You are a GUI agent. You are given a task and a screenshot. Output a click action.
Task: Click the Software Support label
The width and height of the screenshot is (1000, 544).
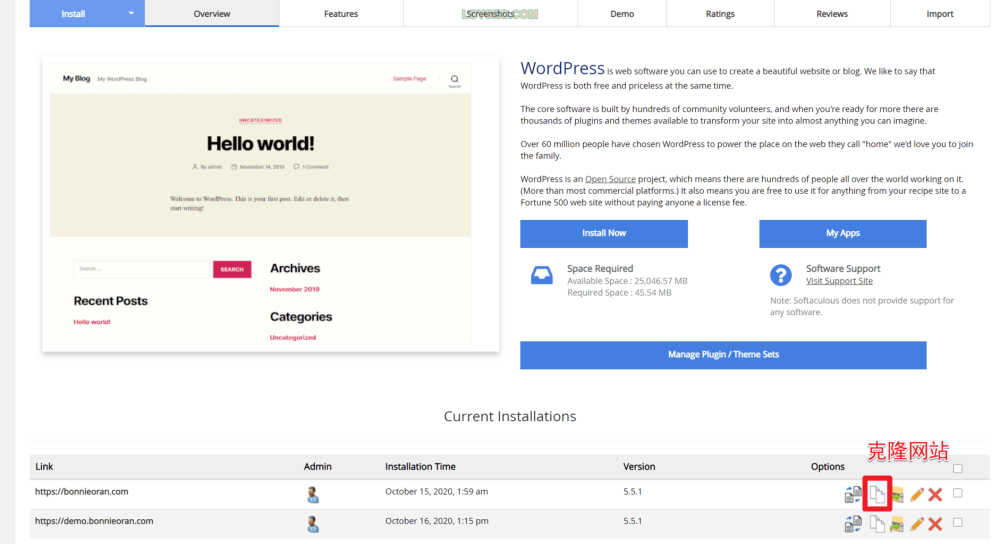click(843, 268)
